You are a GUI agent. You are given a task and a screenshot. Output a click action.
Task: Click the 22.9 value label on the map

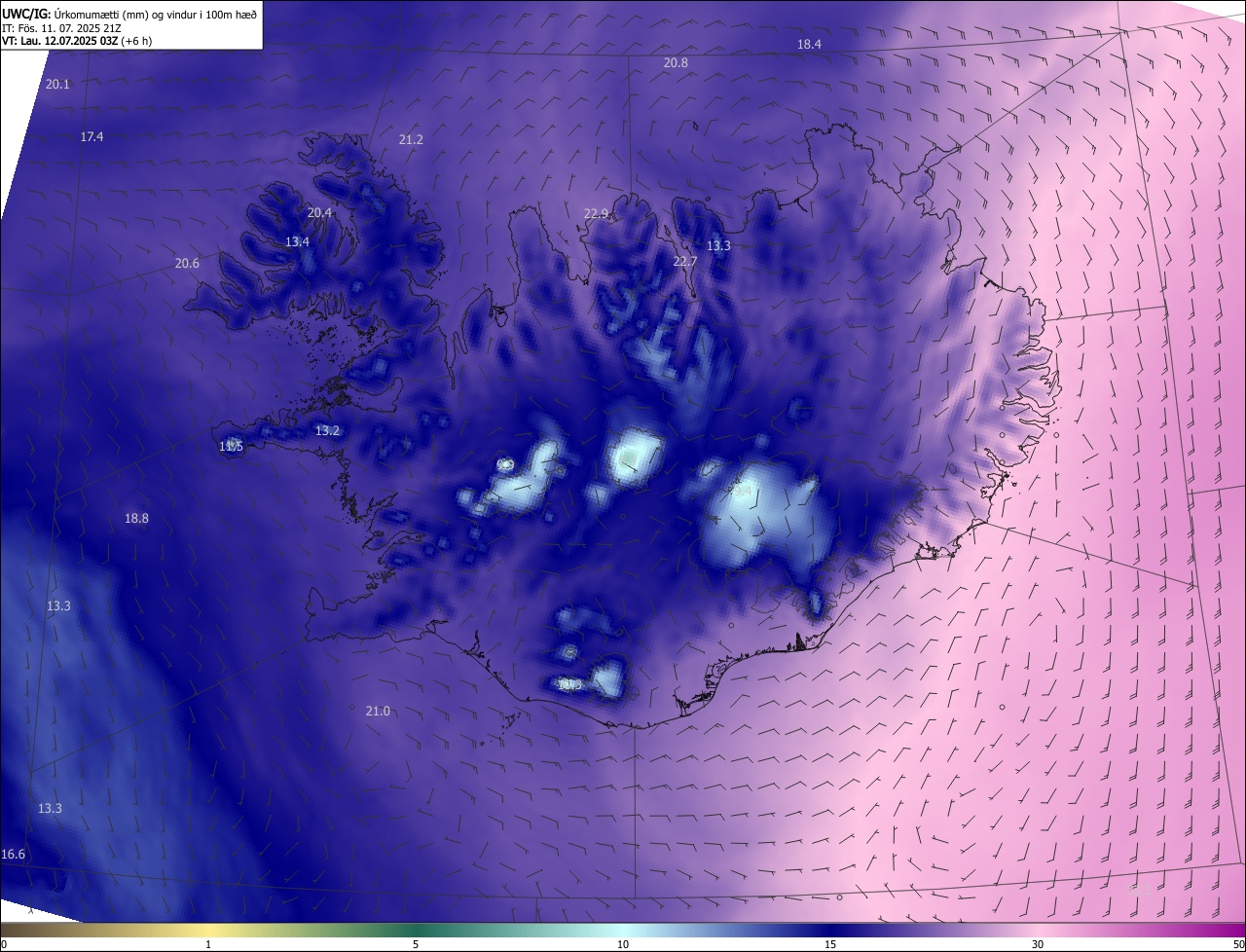click(596, 213)
